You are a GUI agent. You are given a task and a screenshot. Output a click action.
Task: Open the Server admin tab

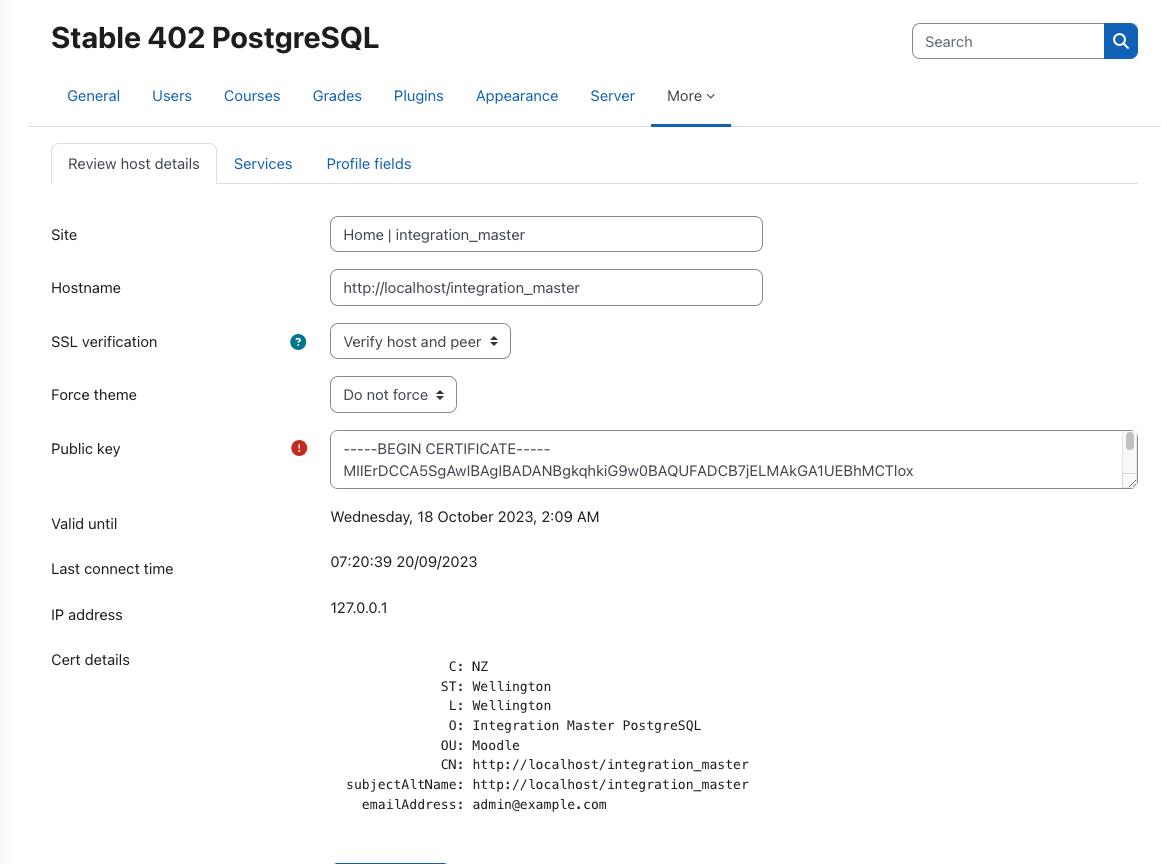click(613, 96)
